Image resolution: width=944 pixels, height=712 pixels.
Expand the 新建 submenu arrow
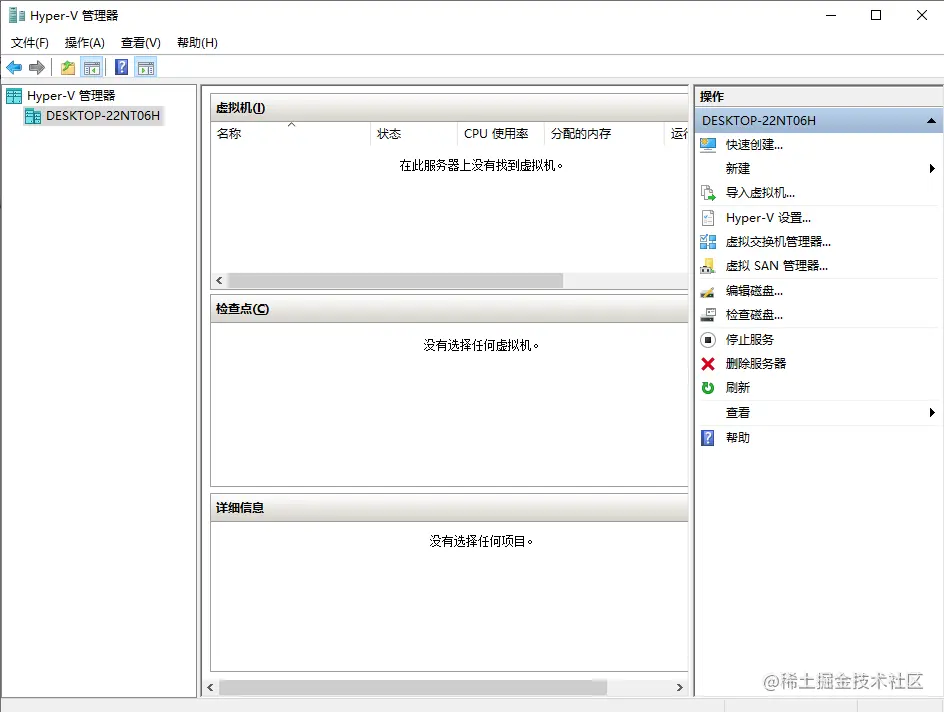932,169
